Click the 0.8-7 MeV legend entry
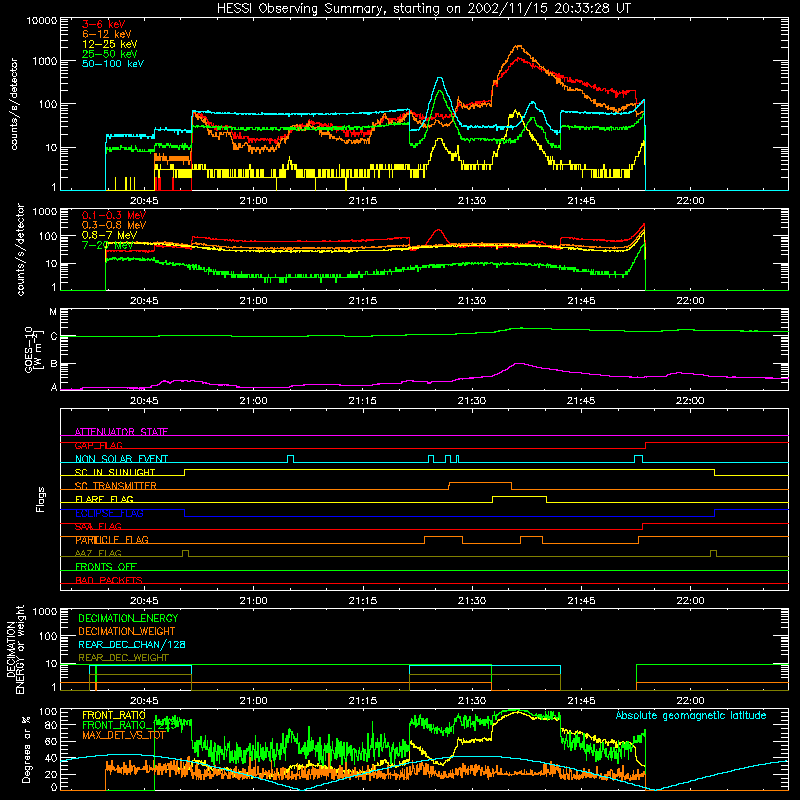The image size is (800, 800). pos(109,235)
